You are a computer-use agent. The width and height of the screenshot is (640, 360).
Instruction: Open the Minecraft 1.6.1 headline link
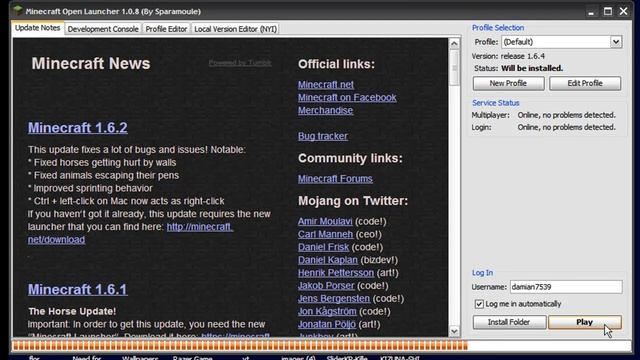click(78, 289)
